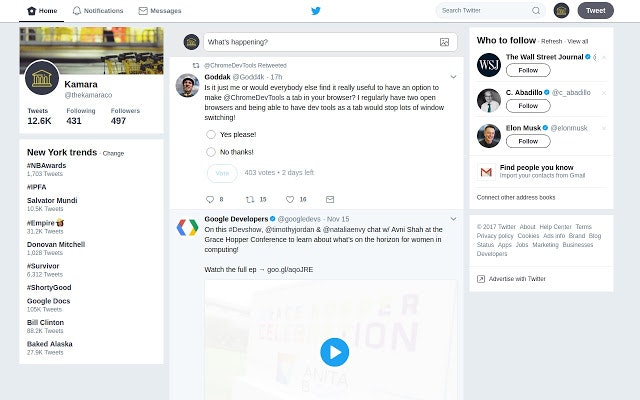Screen dimensions: 640x400
Task: Select the 'No thanks!' poll option
Action: [x=211, y=152]
